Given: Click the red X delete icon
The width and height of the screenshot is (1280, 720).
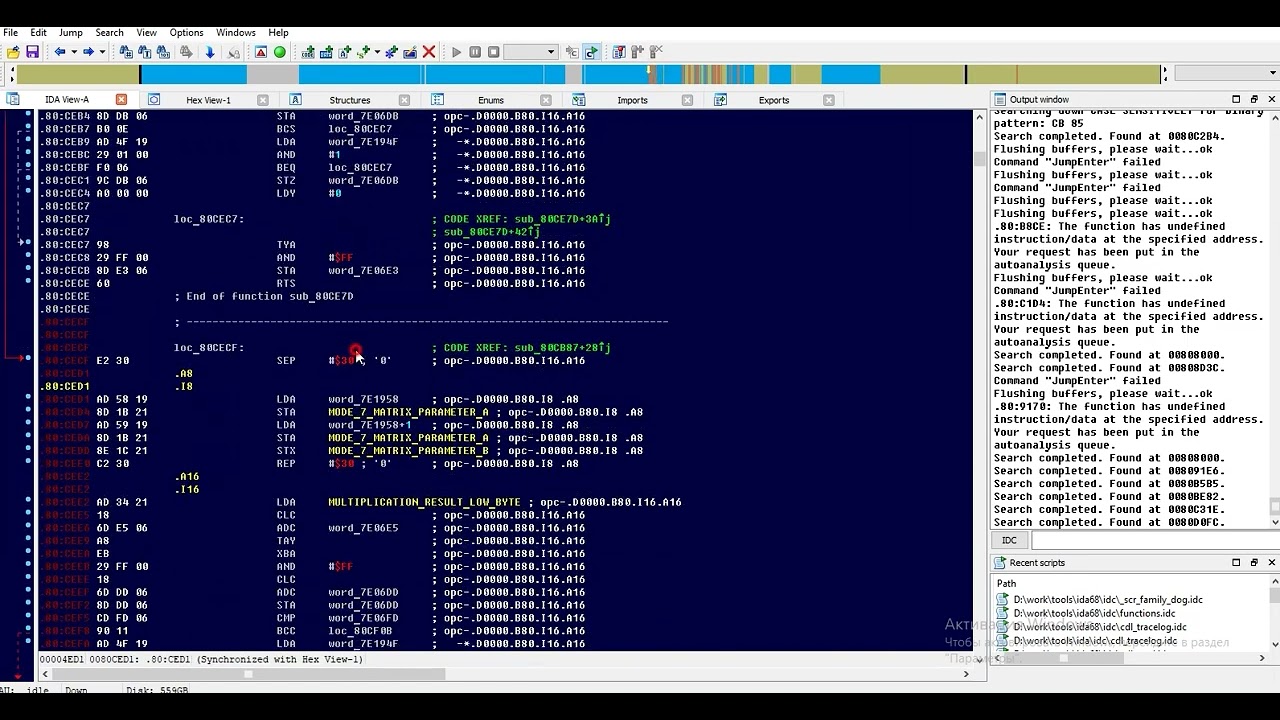Looking at the screenshot, I should click(x=429, y=52).
